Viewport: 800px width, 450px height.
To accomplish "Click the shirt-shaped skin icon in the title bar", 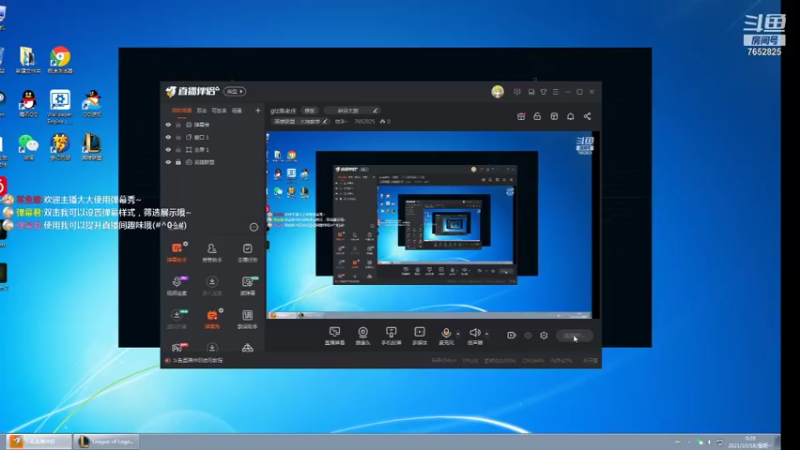I will pyautogui.click(x=544, y=92).
